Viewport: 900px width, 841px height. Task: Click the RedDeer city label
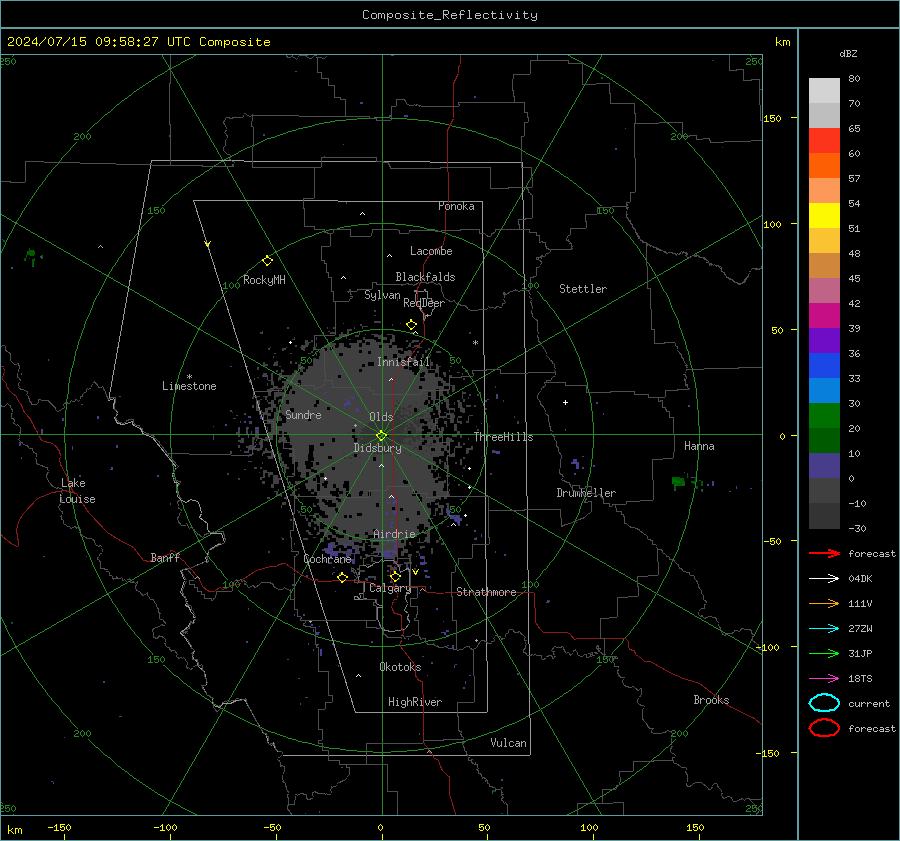424,303
